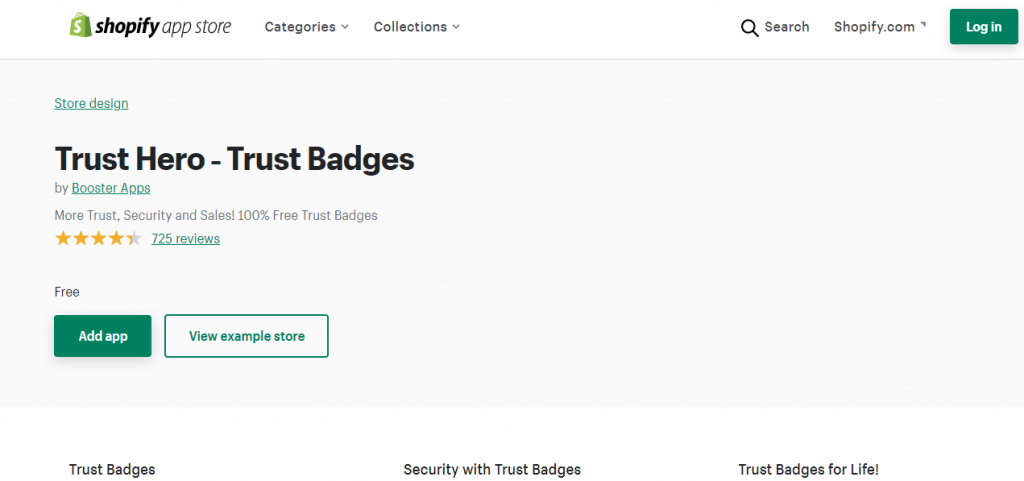
Task: Click the Trust Hero - Trust Badges title
Action: click(234, 159)
